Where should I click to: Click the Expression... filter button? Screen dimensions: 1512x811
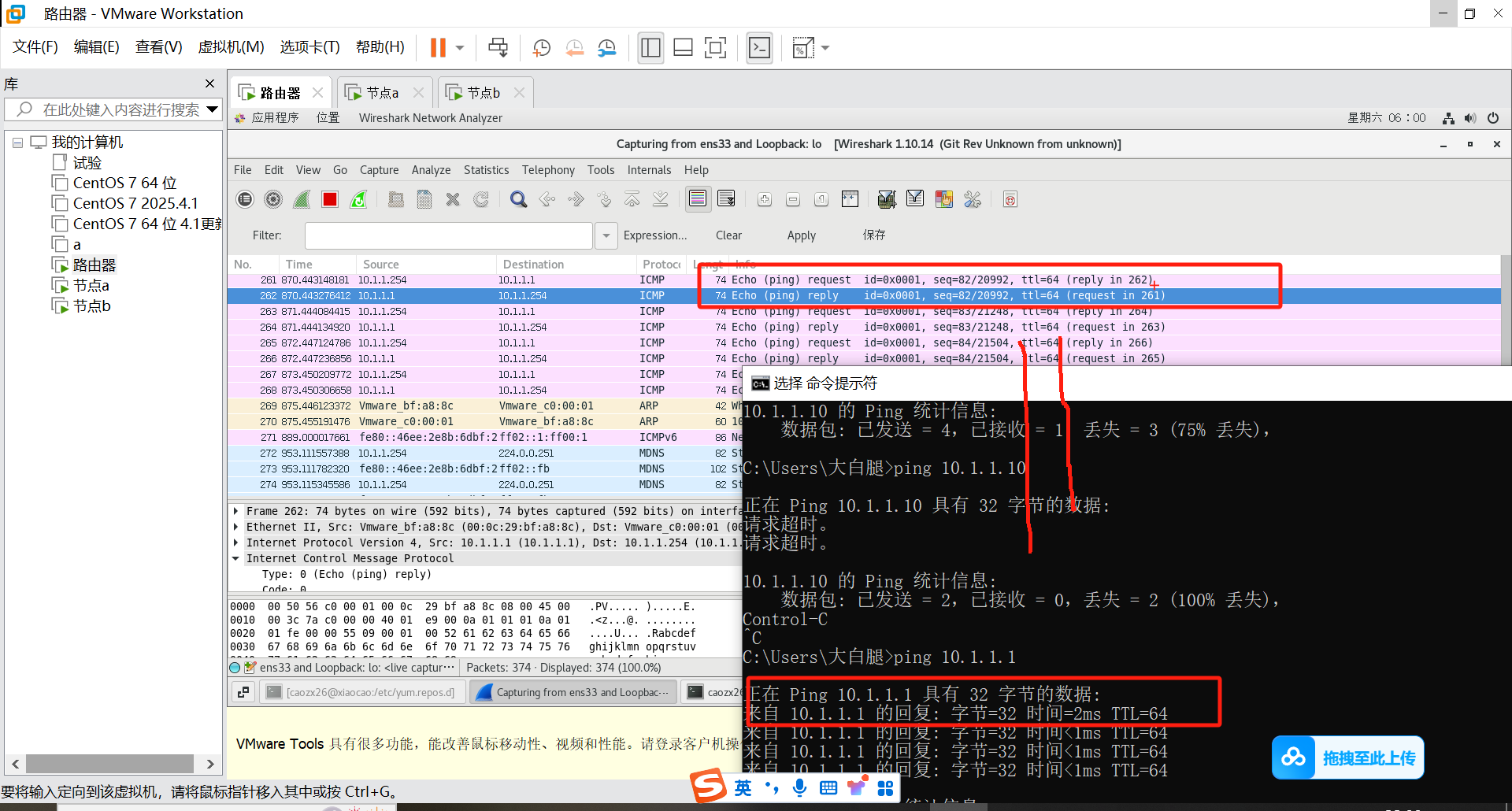point(655,235)
